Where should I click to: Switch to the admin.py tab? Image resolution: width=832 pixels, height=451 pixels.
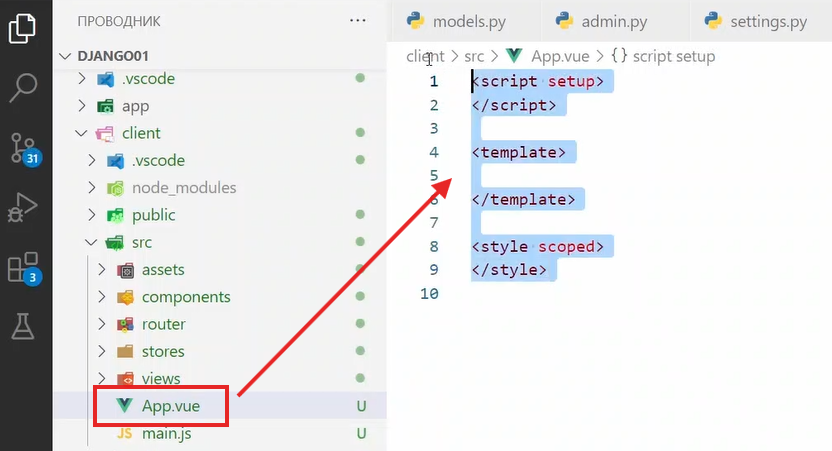pos(614,21)
